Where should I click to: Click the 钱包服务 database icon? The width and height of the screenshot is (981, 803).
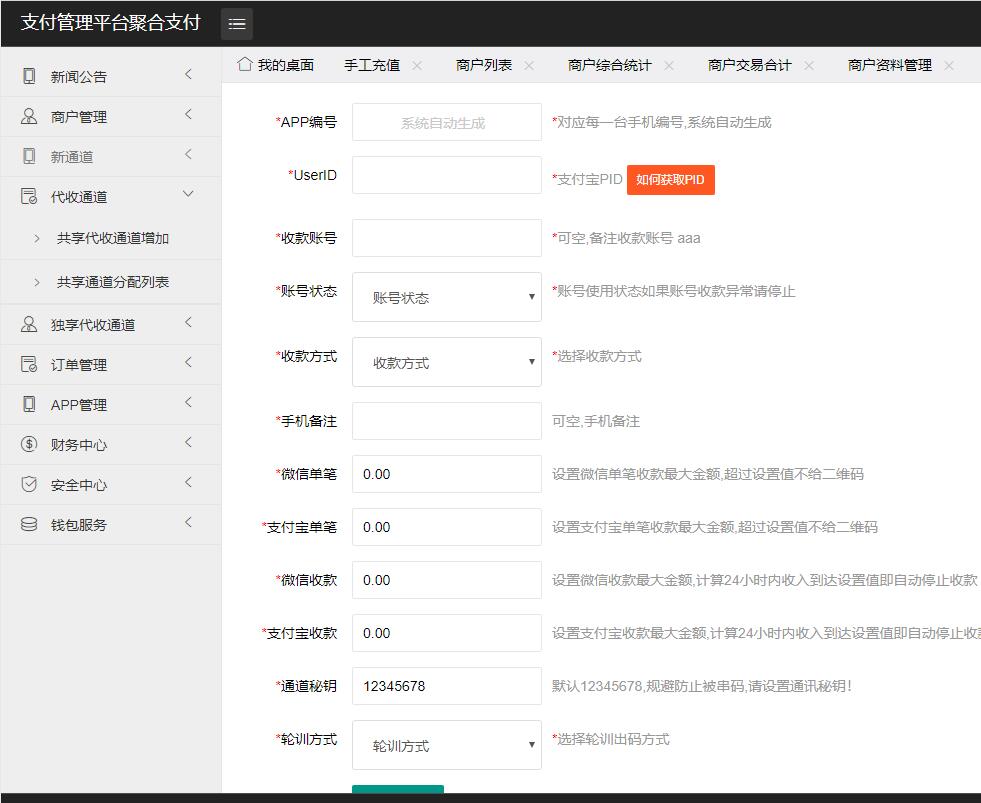click(x=29, y=524)
